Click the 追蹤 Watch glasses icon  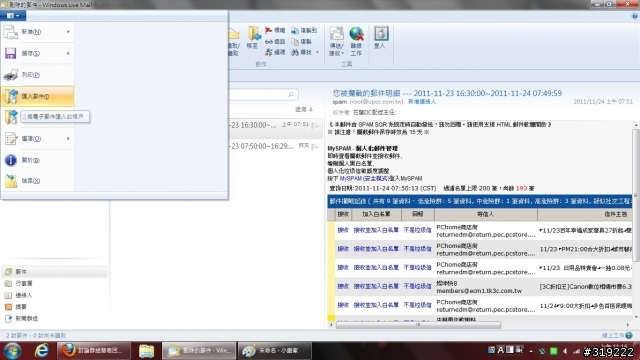pos(275,42)
